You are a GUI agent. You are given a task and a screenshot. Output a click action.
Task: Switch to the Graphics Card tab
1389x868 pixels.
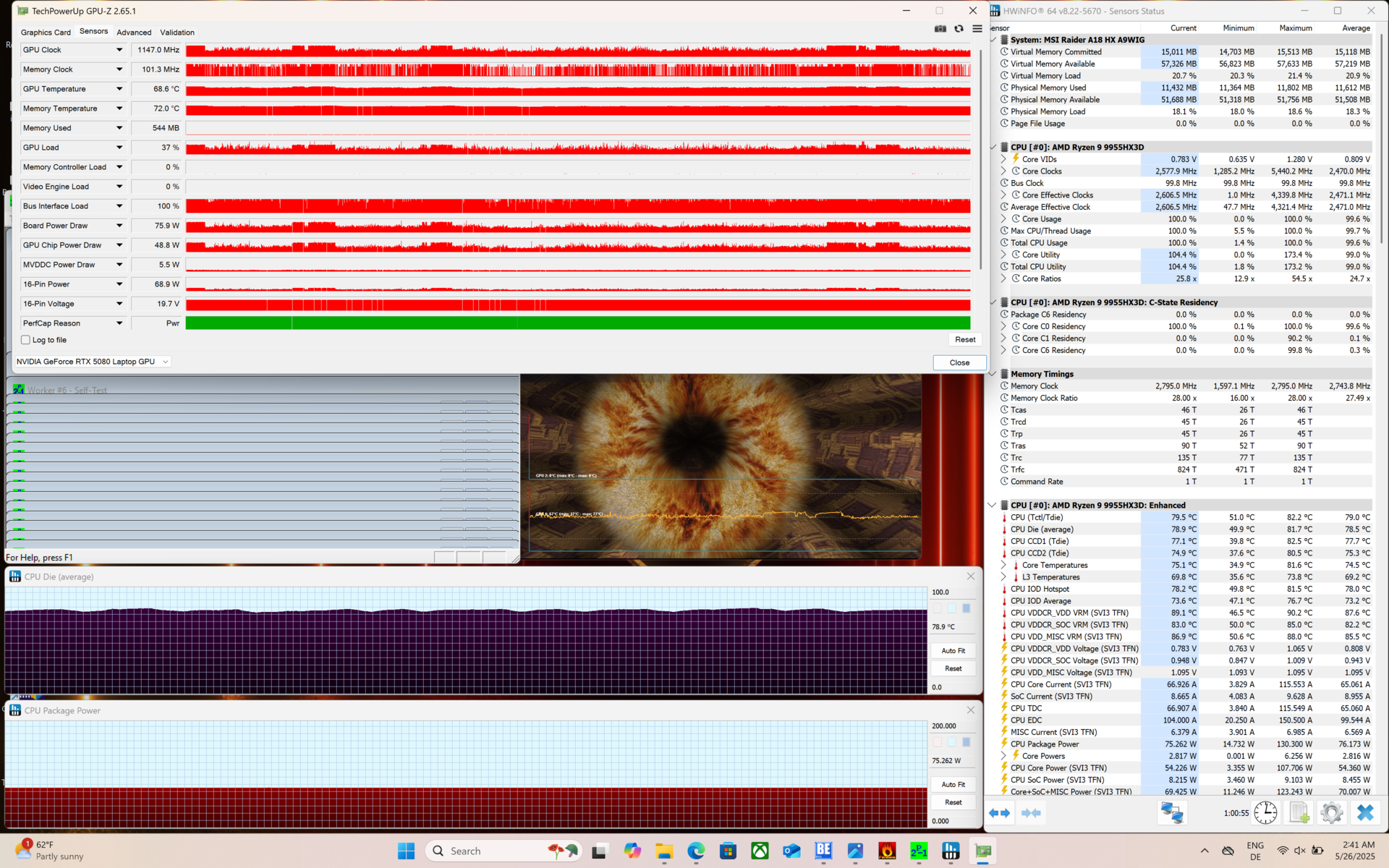46,33
